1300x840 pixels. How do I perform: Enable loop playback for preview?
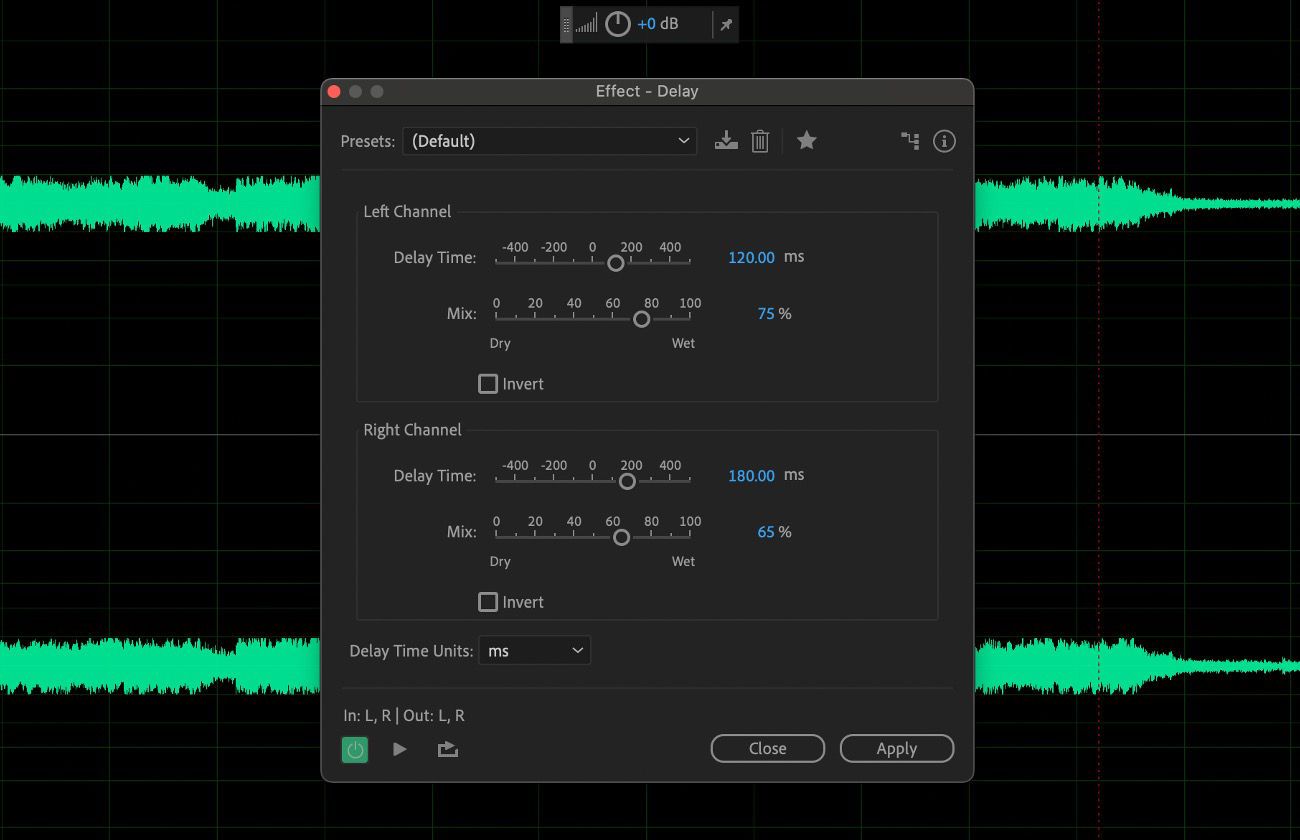447,748
